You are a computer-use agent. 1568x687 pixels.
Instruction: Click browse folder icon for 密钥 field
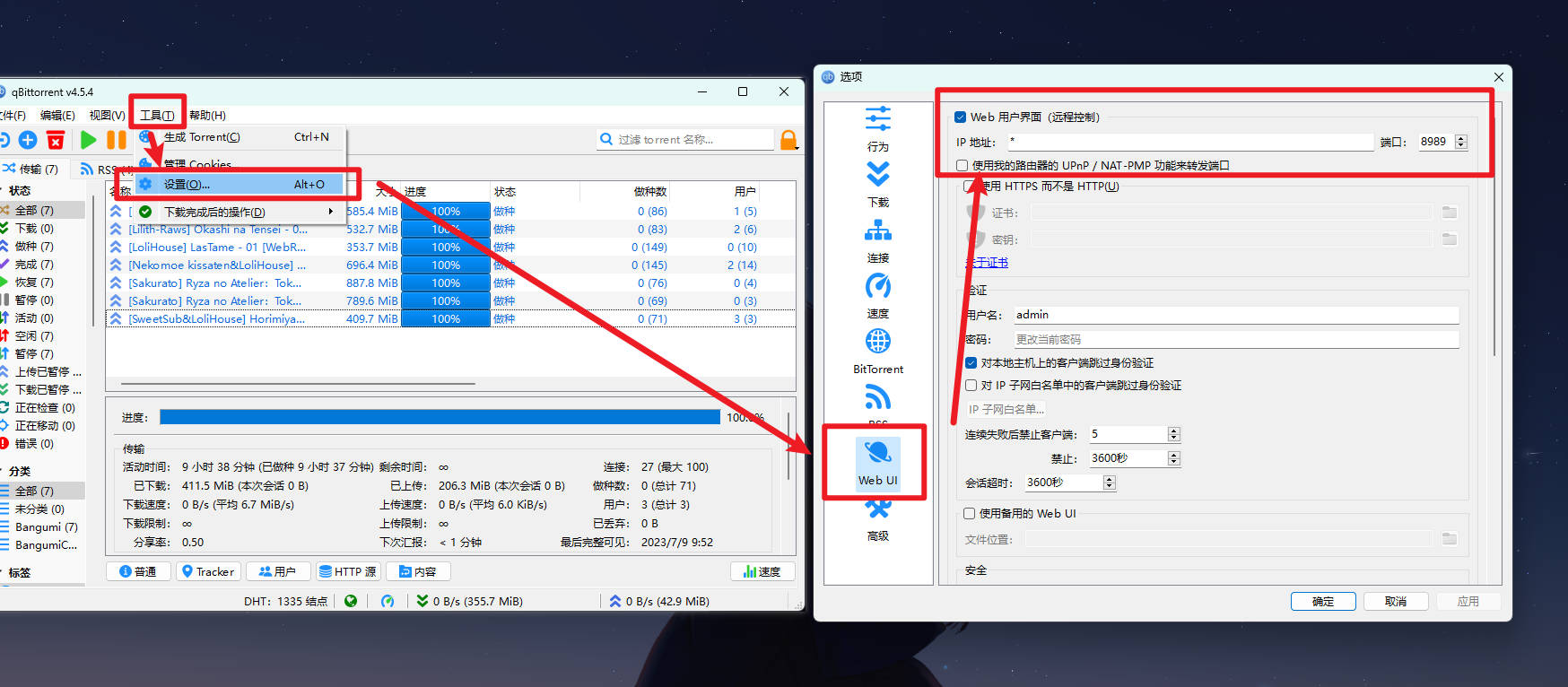pyautogui.click(x=1450, y=239)
